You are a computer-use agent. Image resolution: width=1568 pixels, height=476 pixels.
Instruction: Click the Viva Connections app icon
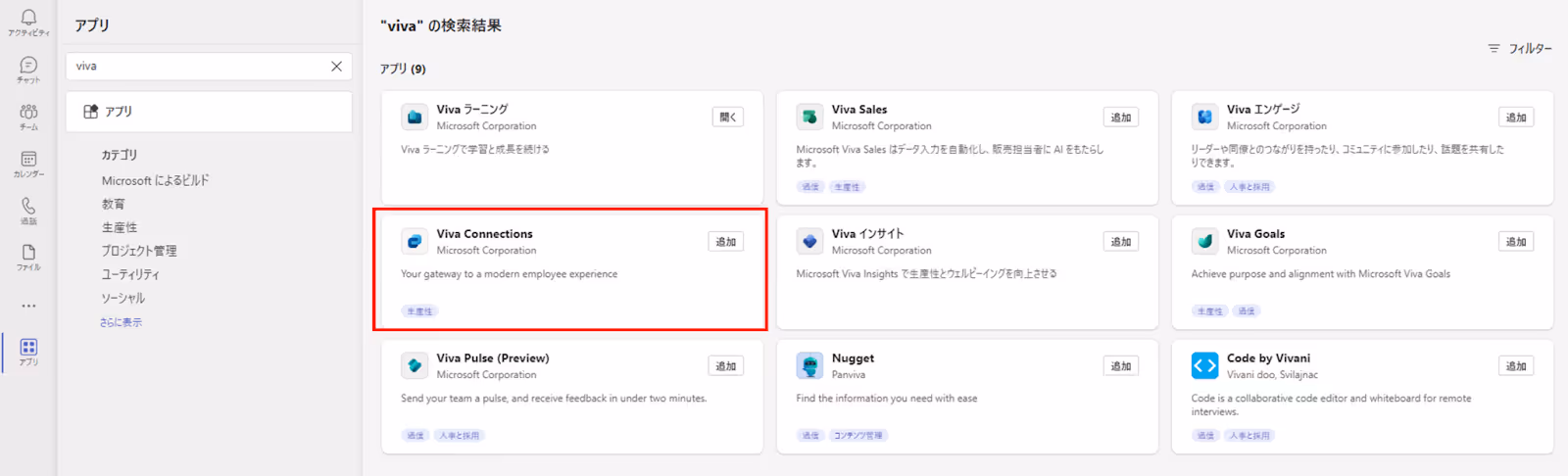click(x=415, y=241)
